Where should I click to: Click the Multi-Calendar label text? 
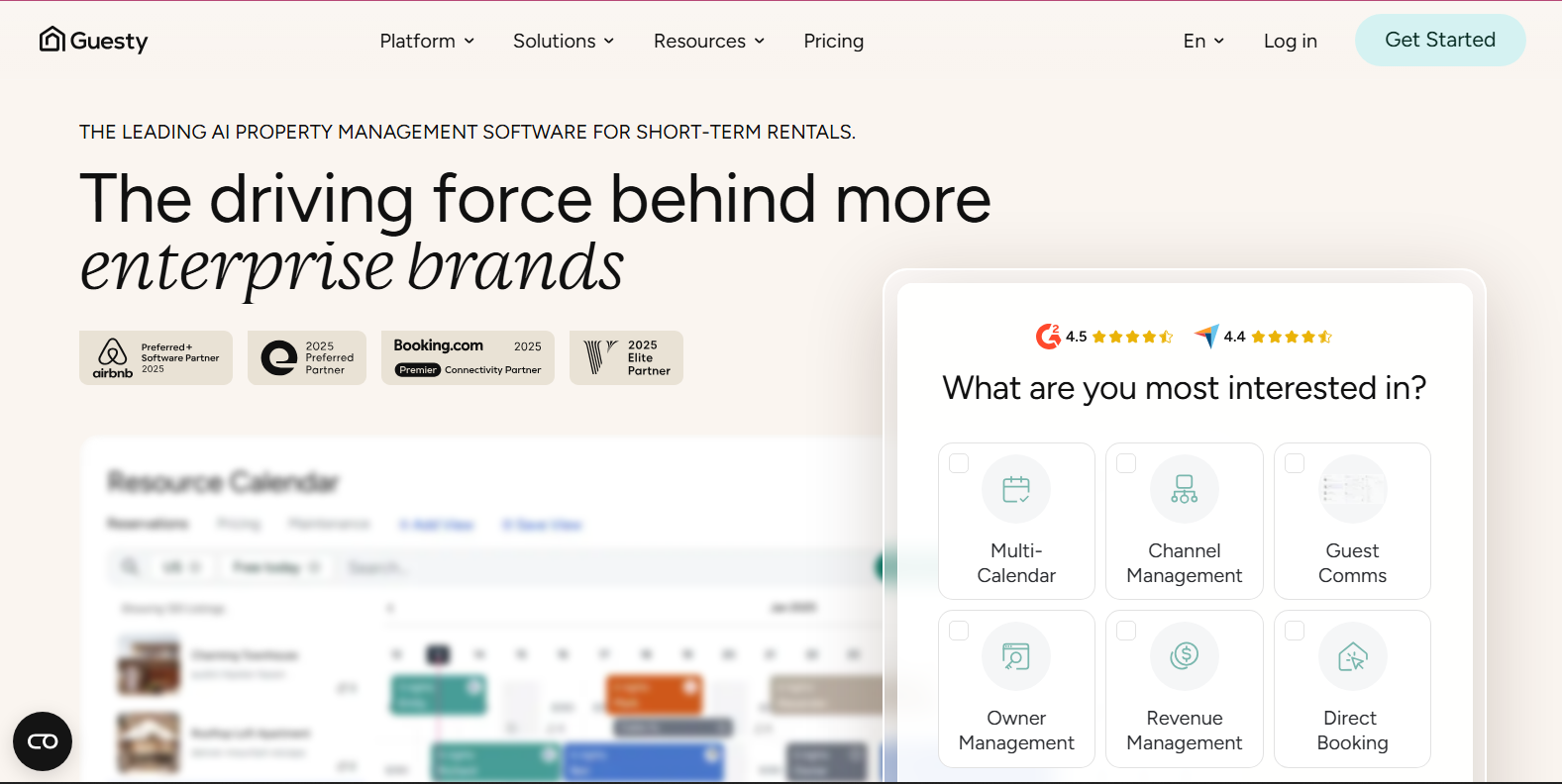pos(1016,563)
